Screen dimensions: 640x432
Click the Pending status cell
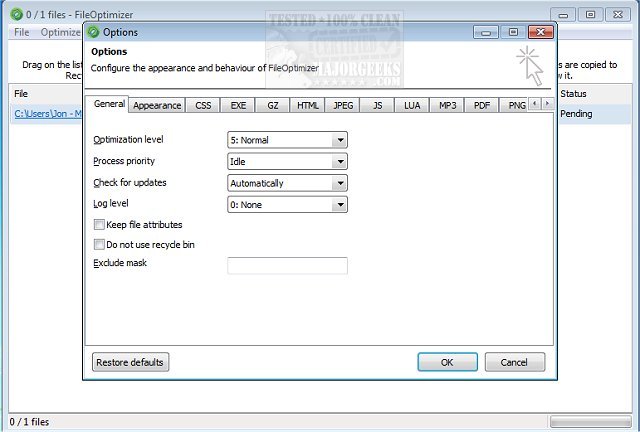[576, 114]
